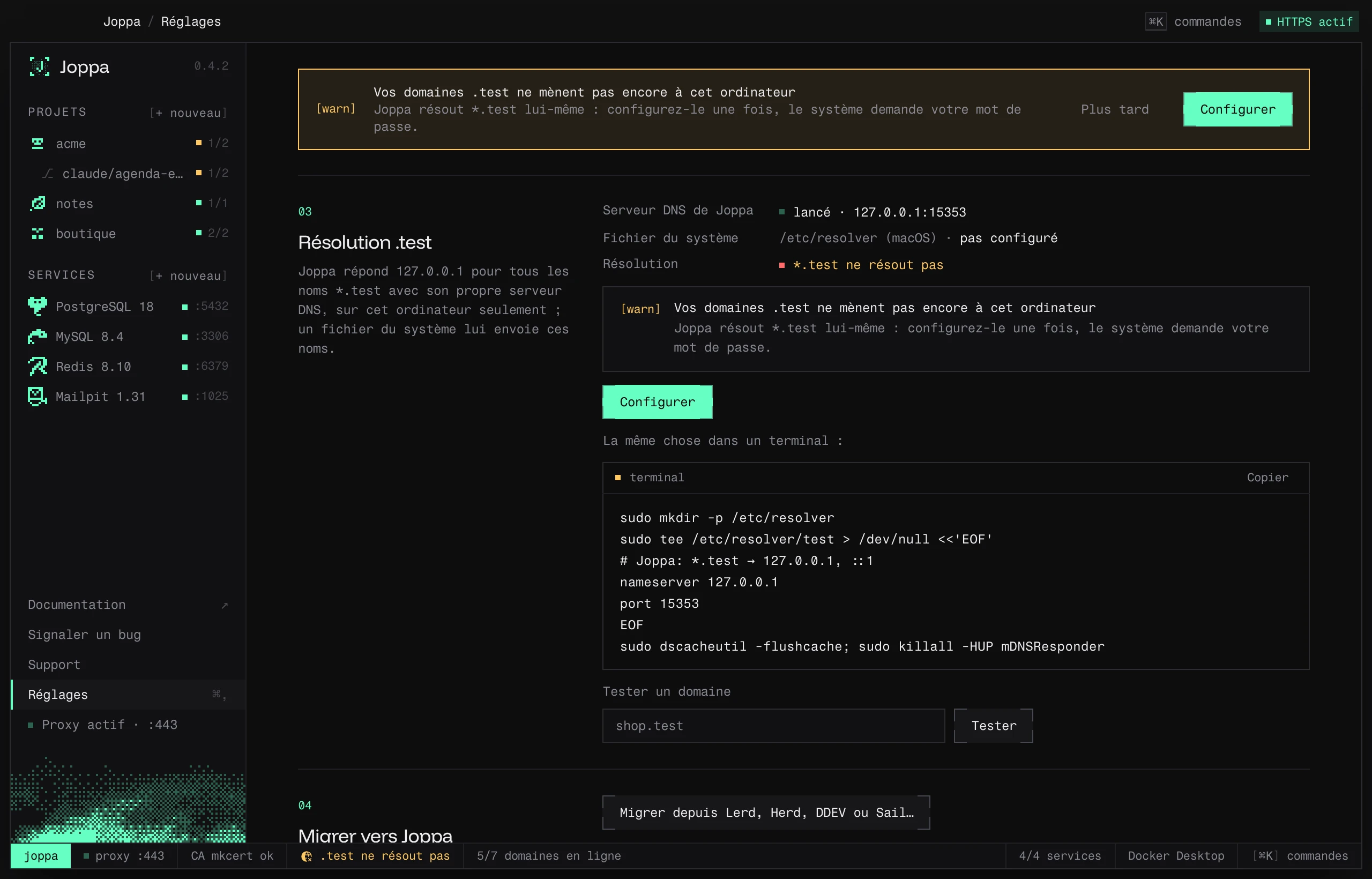The width and height of the screenshot is (1372, 879).
Task: Click proxy :443 in status bar
Action: (124, 855)
